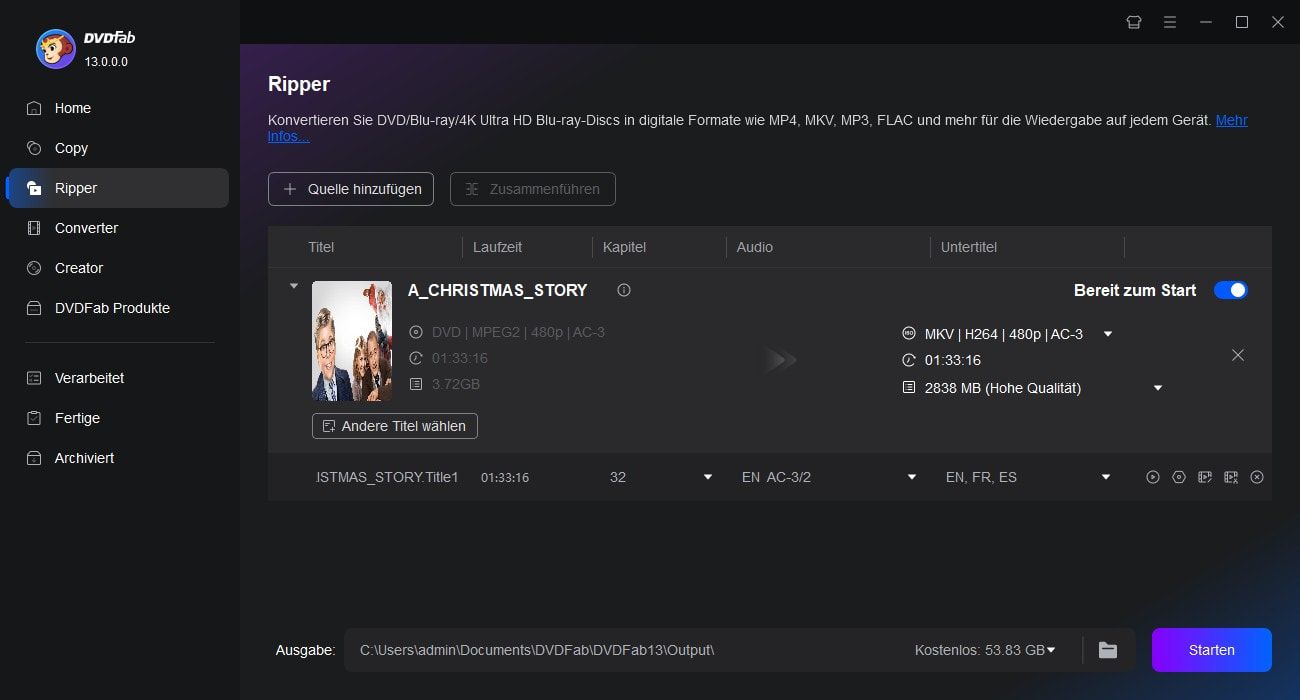Click the A_CHRISTMAS_STORY cover thumbnail
The width and height of the screenshot is (1300, 700).
click(x=352, y=341)
